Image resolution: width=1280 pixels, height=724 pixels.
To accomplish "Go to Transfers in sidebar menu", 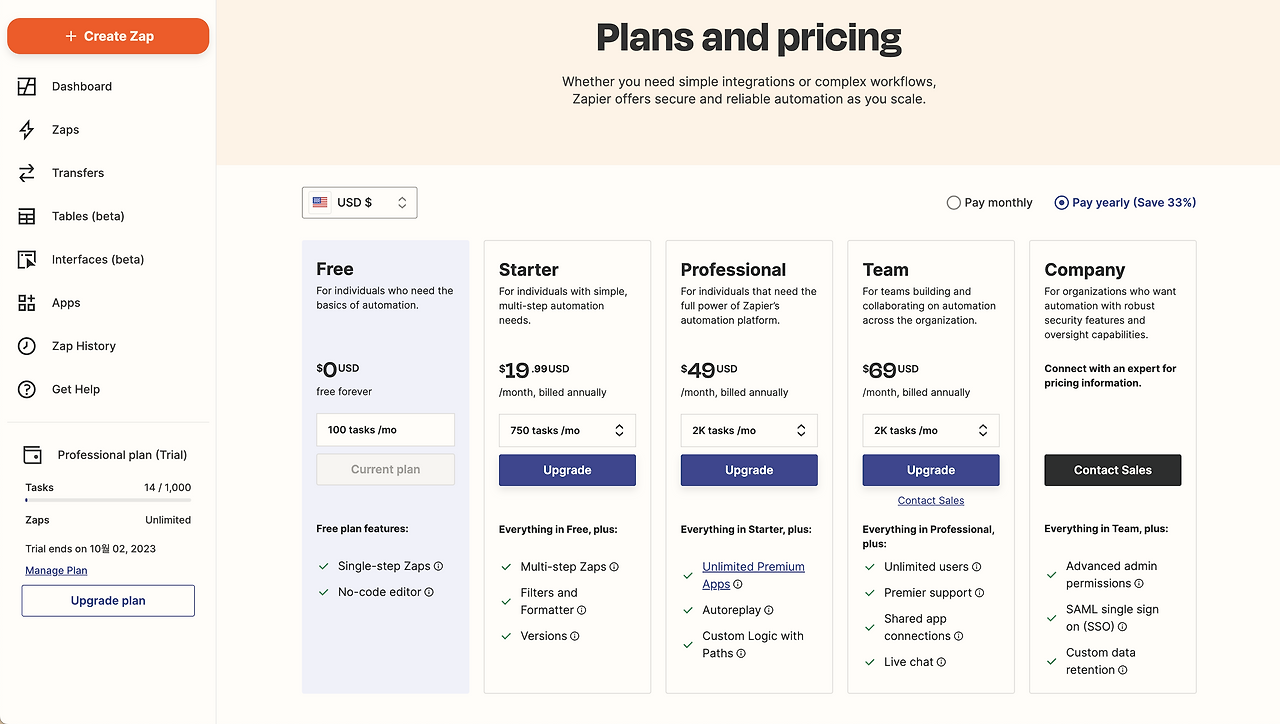I will (x=78, y=173).
